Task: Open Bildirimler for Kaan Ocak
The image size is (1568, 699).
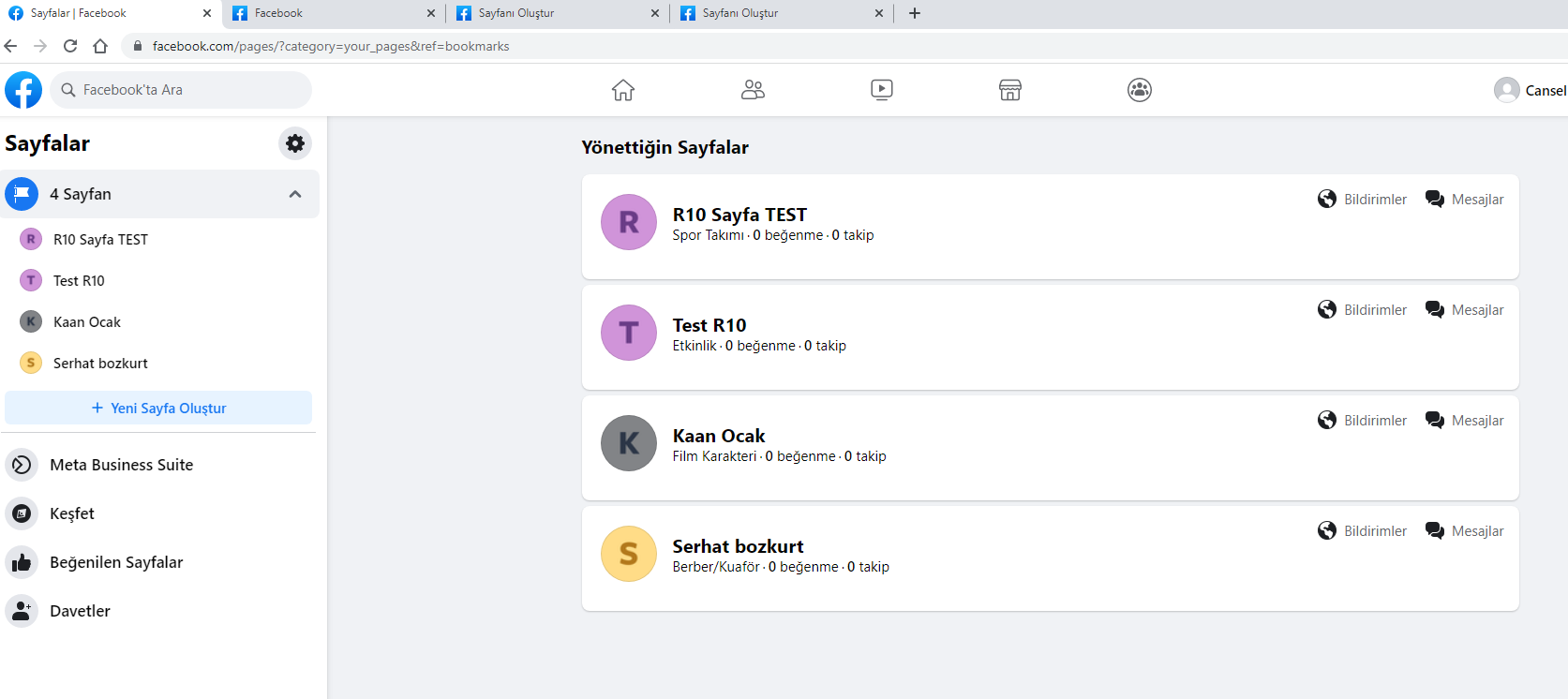Action: point(1375,421)
